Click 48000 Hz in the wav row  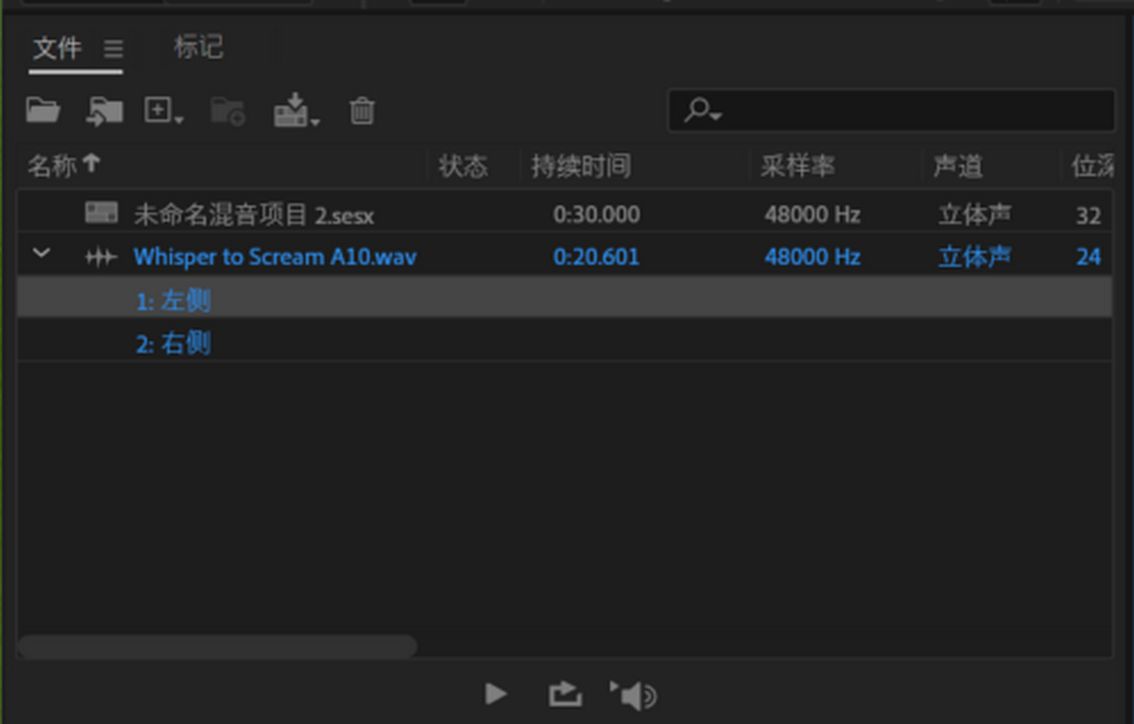point(812,257)
